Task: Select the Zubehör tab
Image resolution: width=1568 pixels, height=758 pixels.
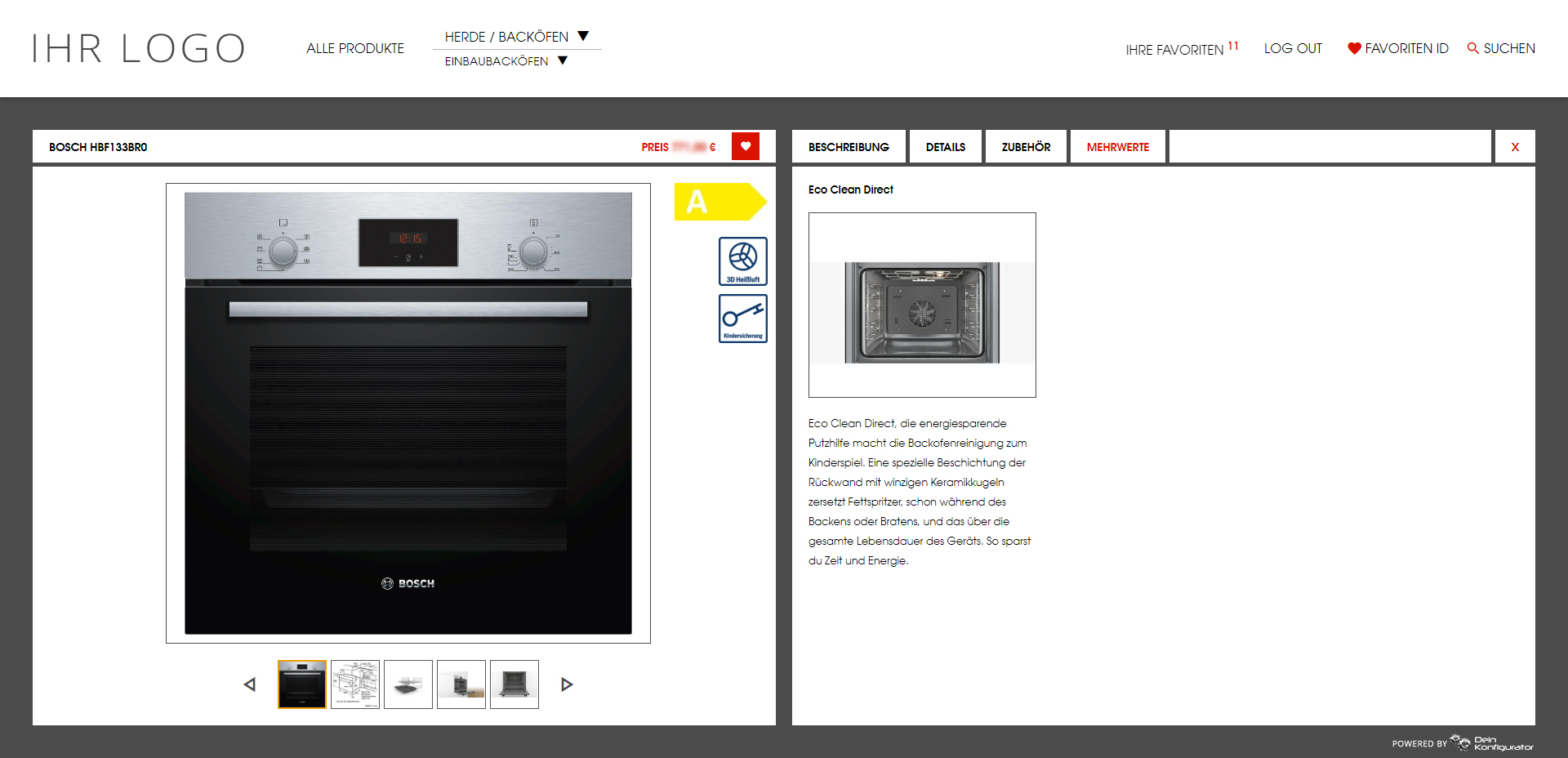Action: click(x=1026, y=147)
